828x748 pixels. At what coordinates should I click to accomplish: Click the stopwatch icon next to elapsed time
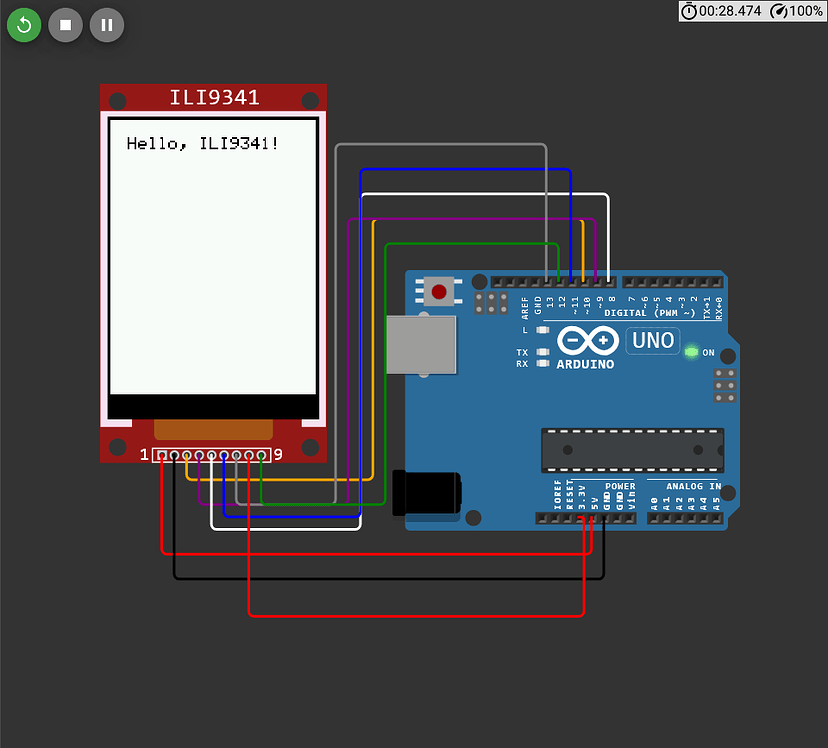689,11
